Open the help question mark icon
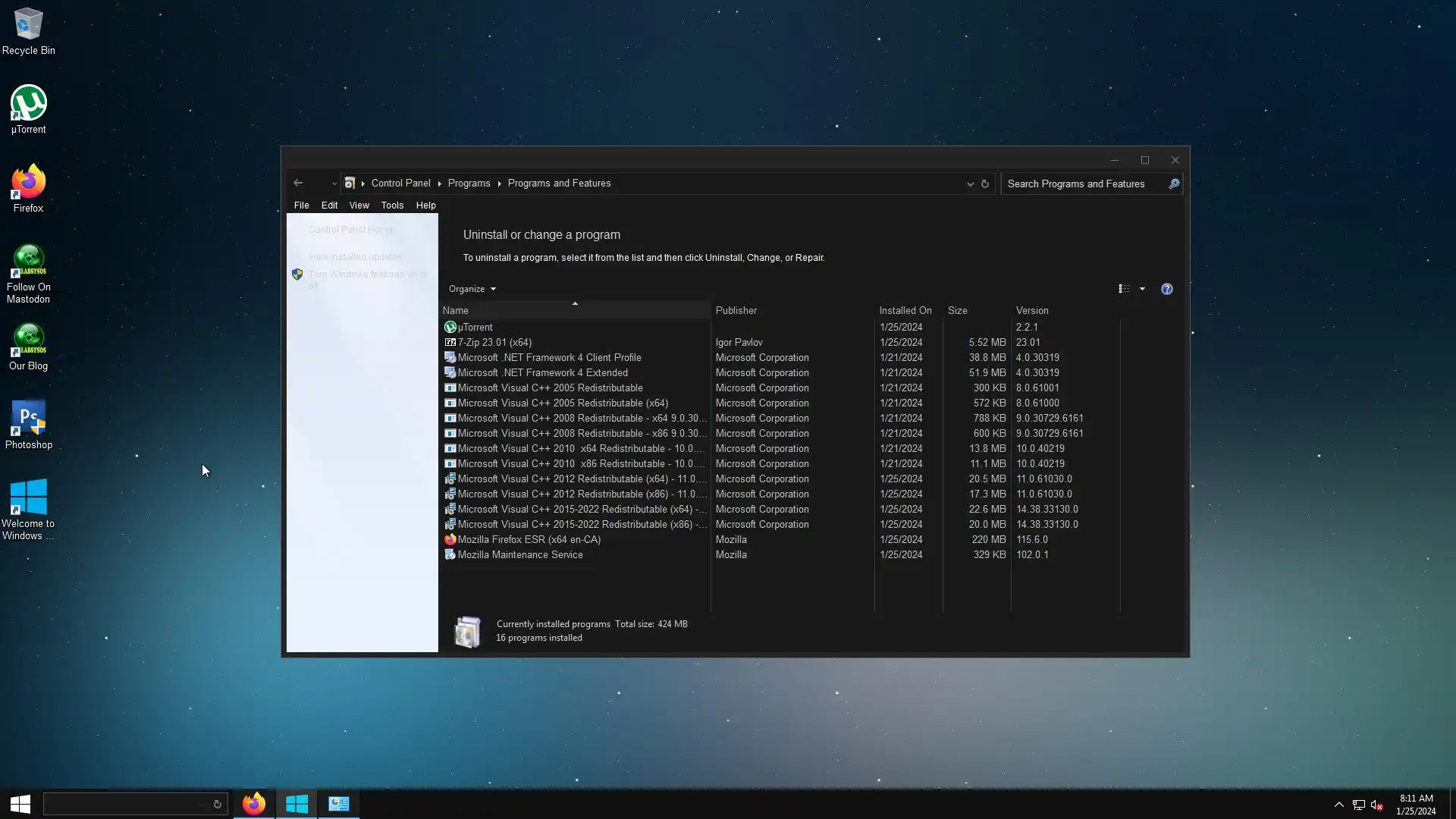 pos(1167,289)
